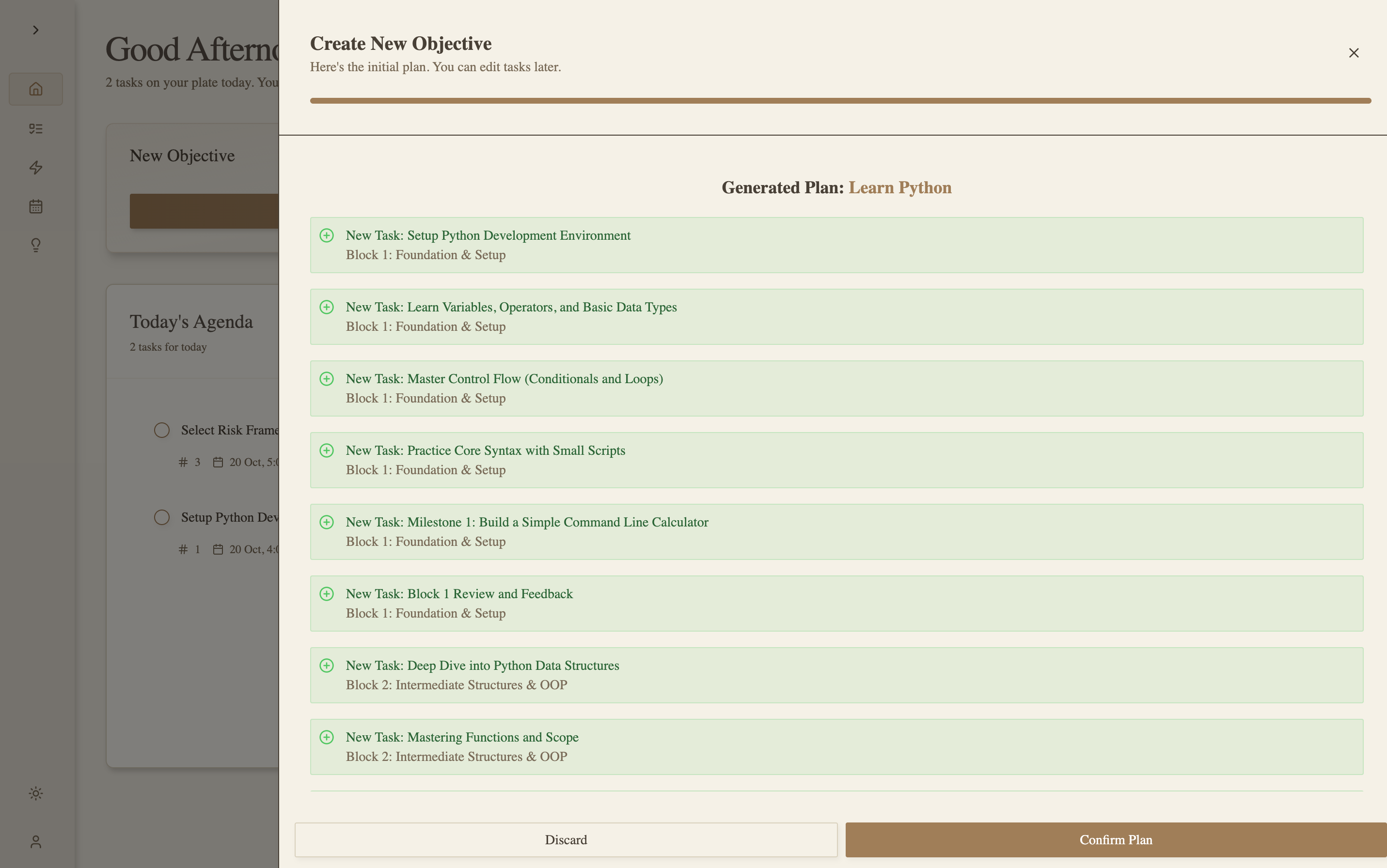Click the plus icon for Block 1 Review task

point(327,593)
